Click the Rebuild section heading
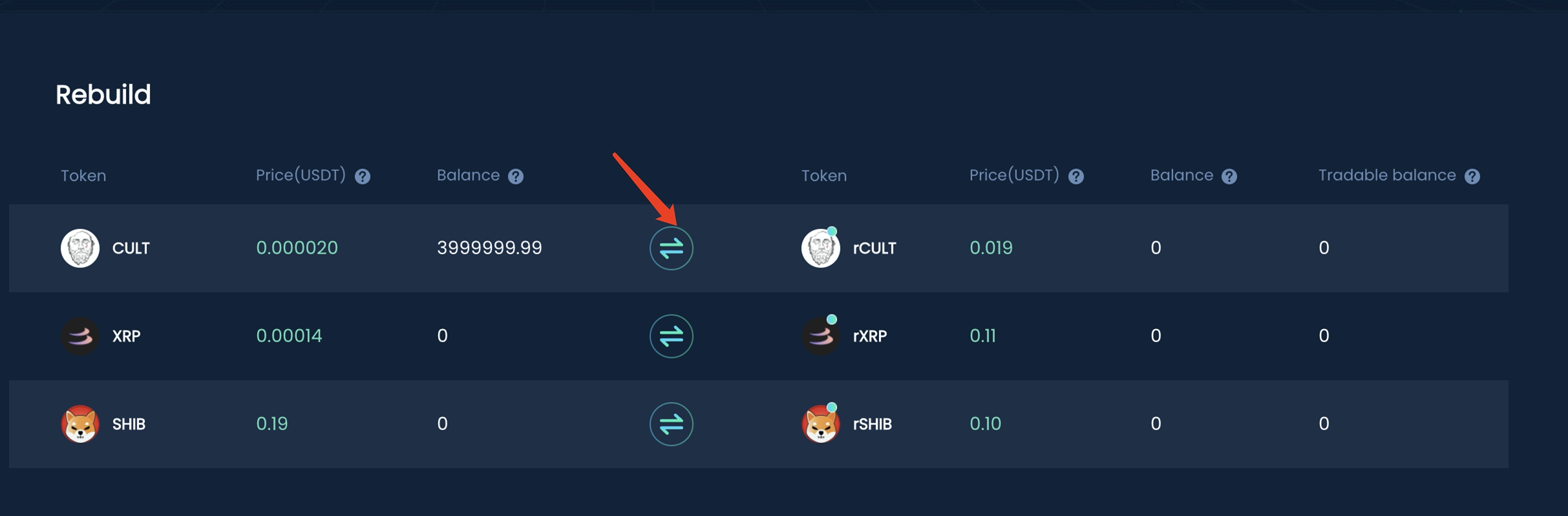The height and width of the screenshot is (516, 1568). [103, 95]
